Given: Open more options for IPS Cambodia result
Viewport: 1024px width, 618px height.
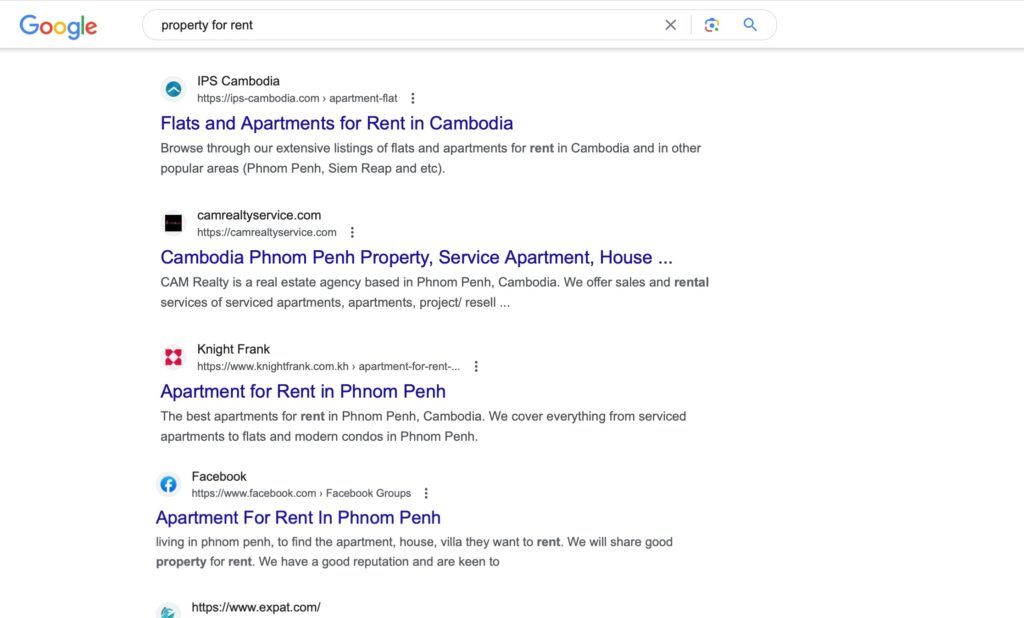Looking at the screenshot, I should [x=413, y=98].
